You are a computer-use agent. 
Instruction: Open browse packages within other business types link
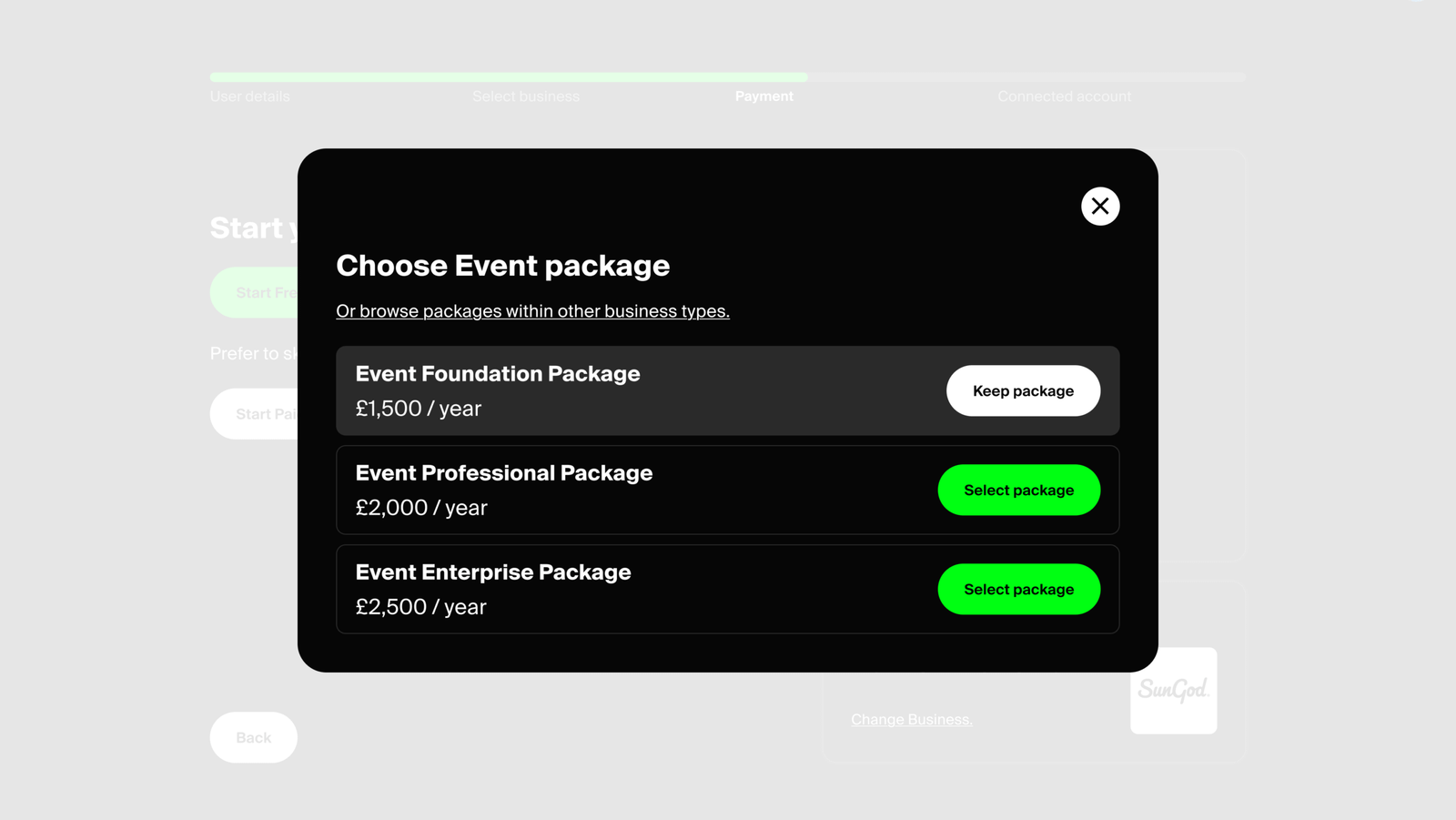point(532,311)
